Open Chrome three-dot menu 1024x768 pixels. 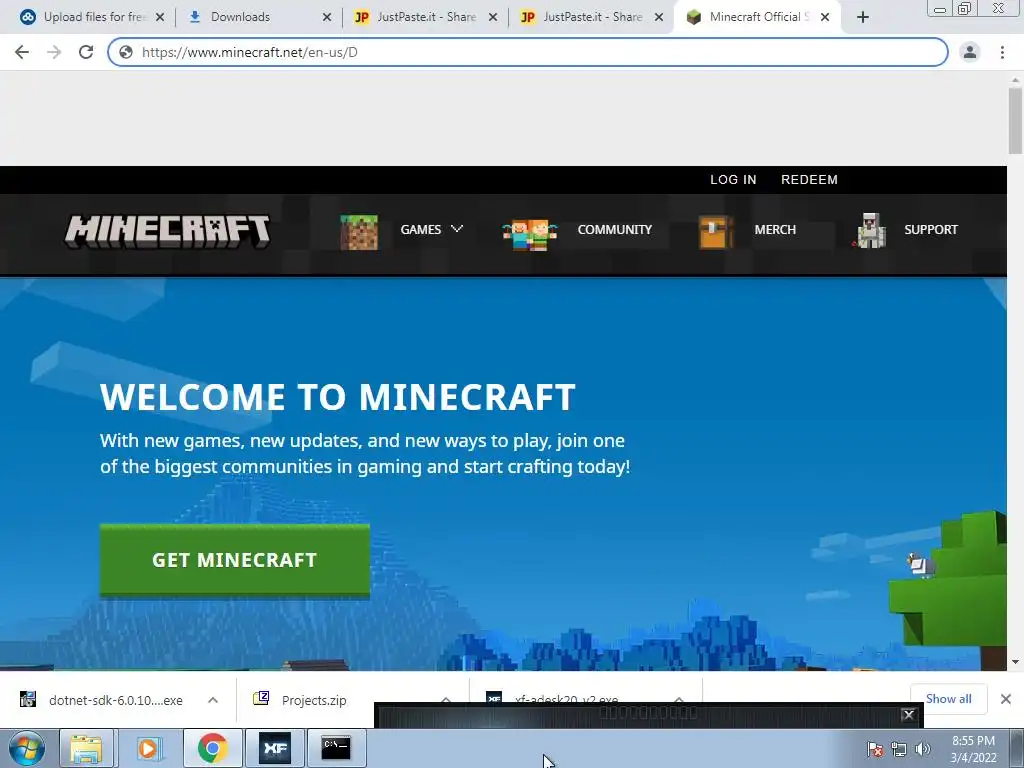click(x=1002, y=52)
